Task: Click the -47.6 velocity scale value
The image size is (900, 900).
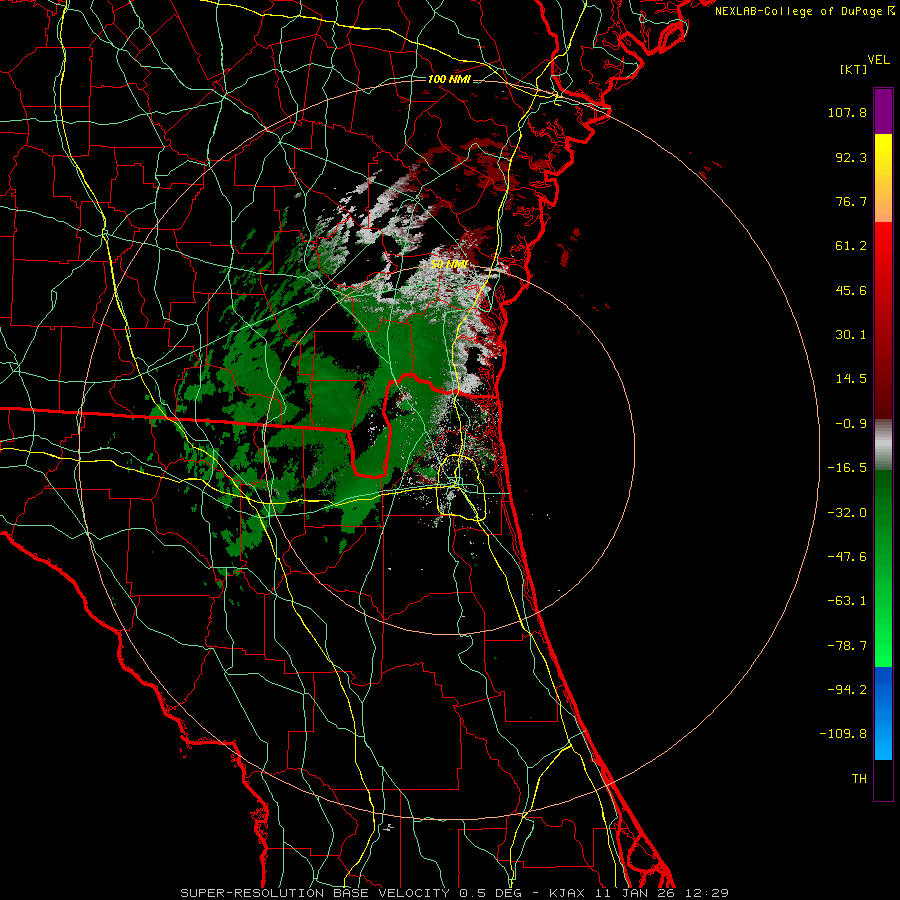Action: coord(847,557)
